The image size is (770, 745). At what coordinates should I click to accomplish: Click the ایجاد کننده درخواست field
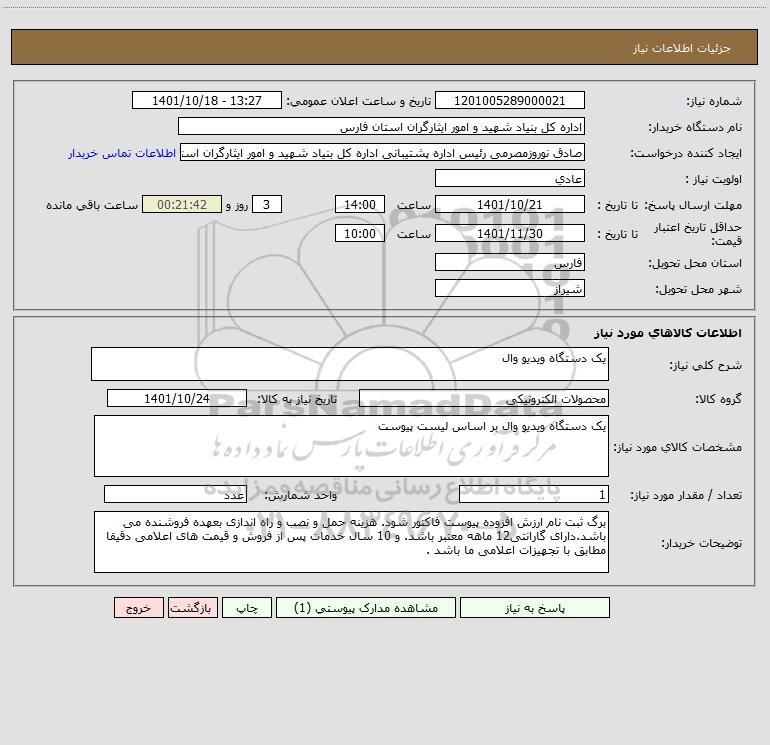[383, 152]
